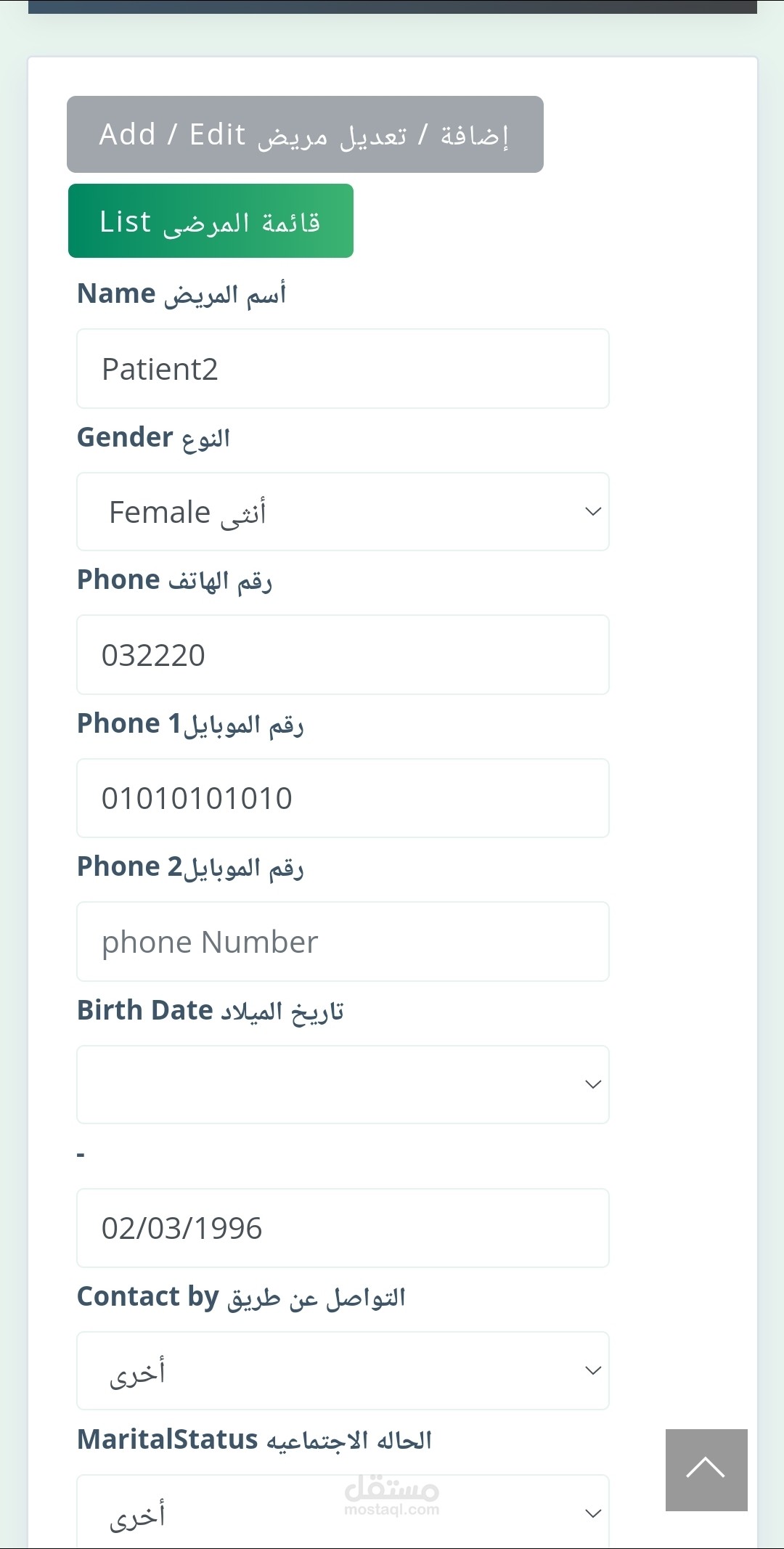Expand the Gender dropdown showing Female
The image size is (784, 1549).
[343, 512]
